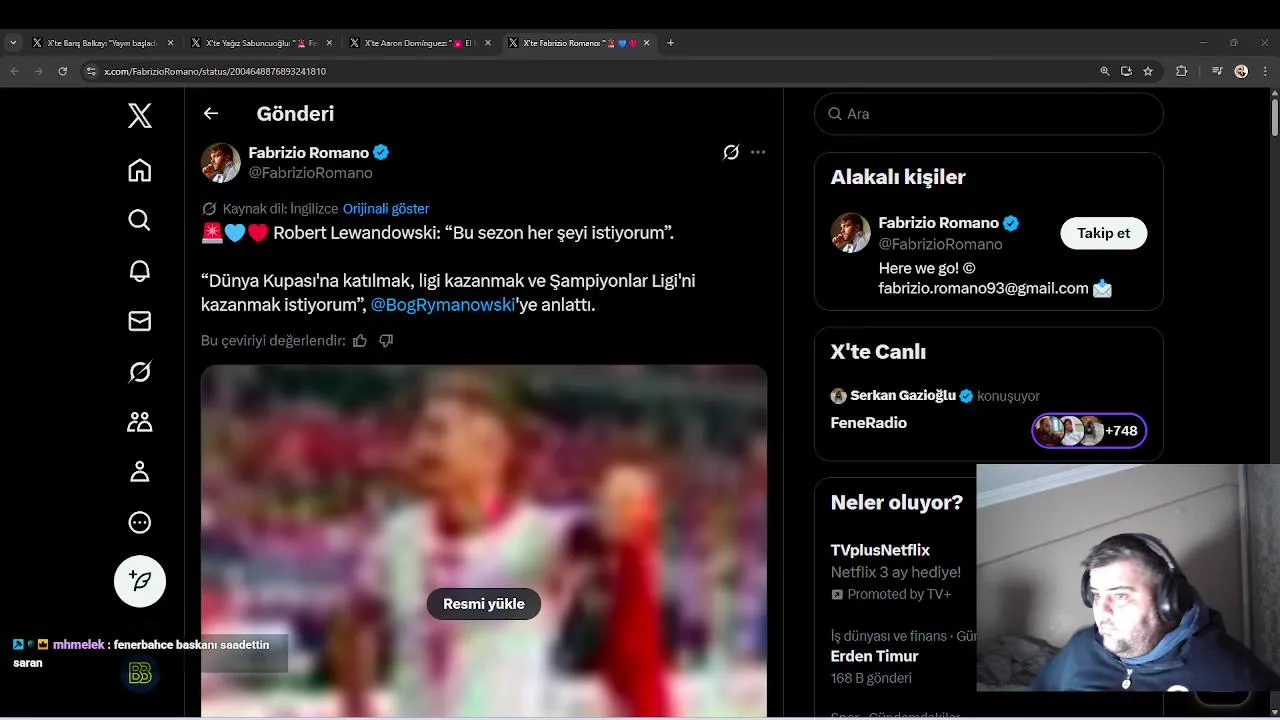
Task: Click back arrow next to Gönderi
Action: click(x=211, y=113)
